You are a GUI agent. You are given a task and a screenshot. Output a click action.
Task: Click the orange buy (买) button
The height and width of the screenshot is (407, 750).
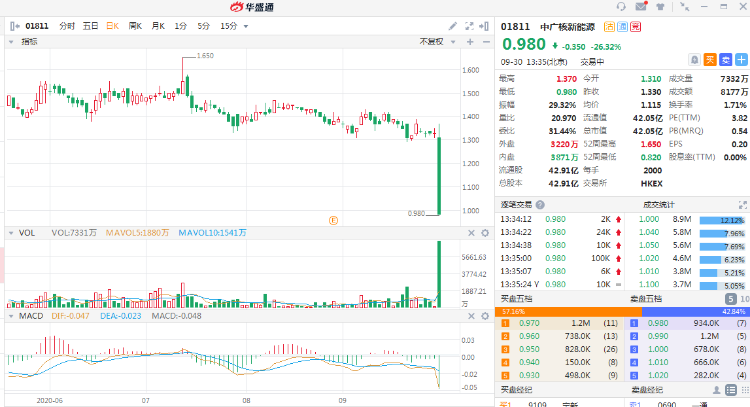tap(710, 60)
